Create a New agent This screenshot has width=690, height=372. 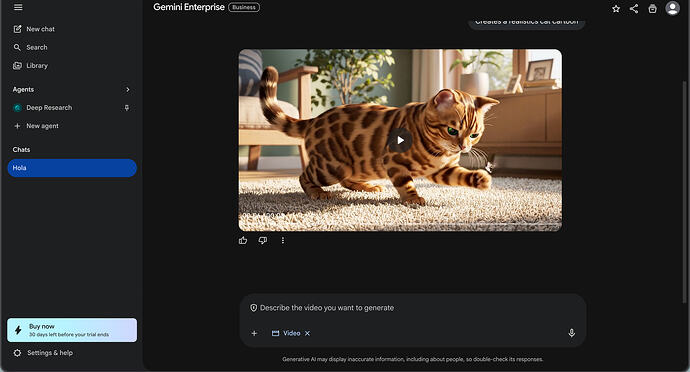click(36, 126)
